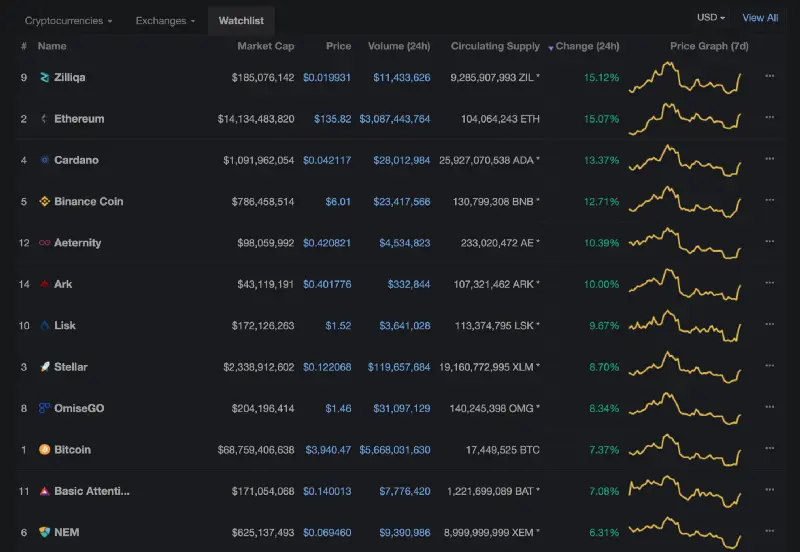Open Ark volume $332,844 link
This screenshot has width=800, height=552.
pos(409,284)
